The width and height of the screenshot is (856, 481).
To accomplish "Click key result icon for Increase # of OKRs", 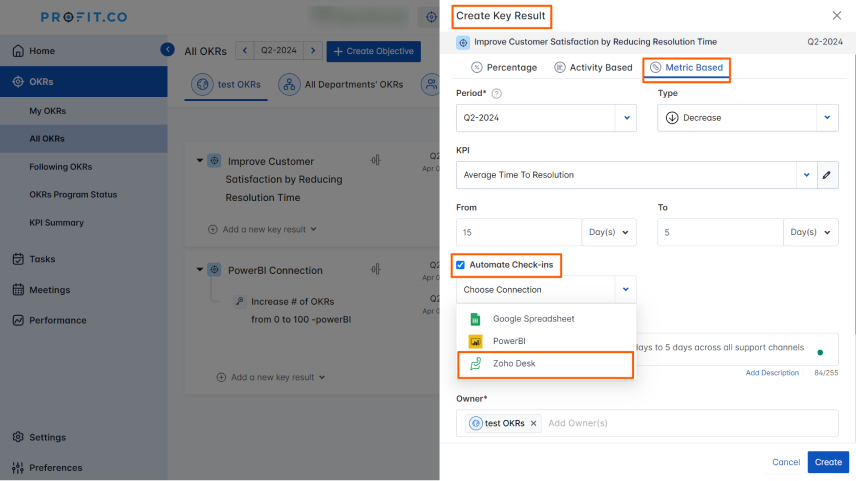I will pos(240,301).
